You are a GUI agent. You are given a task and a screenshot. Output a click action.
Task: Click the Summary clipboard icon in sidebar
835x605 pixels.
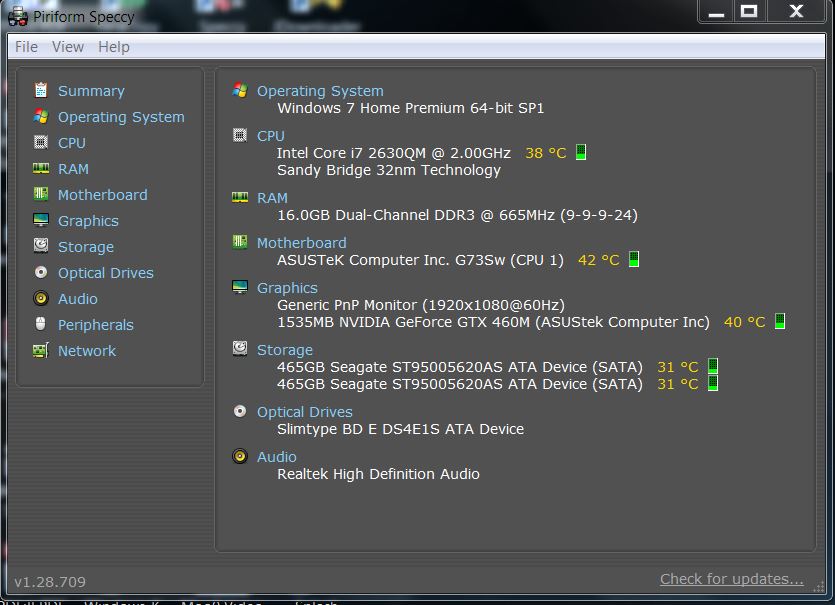click(x=41, y=90)
